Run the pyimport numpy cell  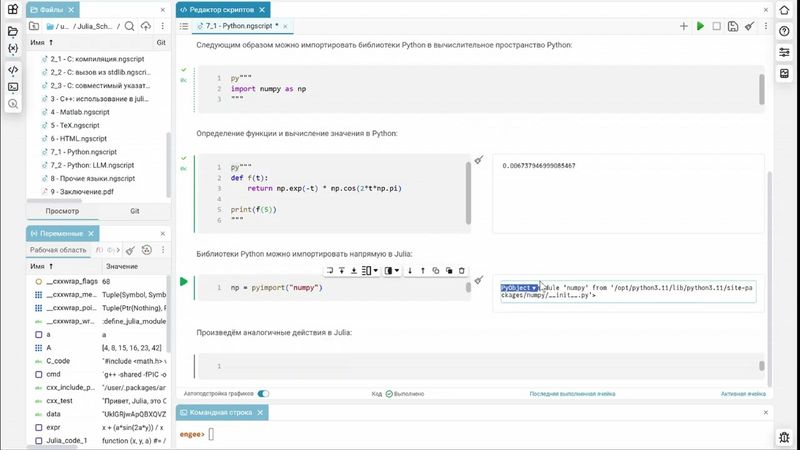184,282
